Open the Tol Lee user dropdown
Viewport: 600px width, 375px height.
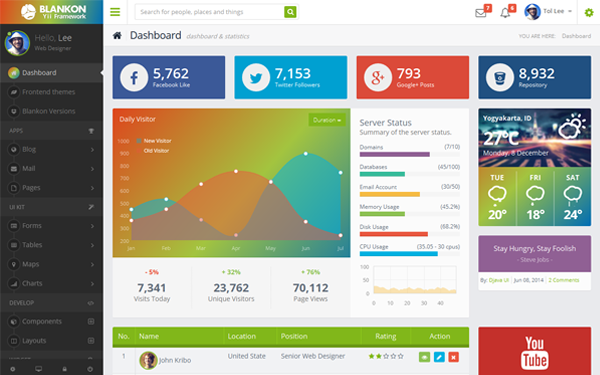[548, 11]
